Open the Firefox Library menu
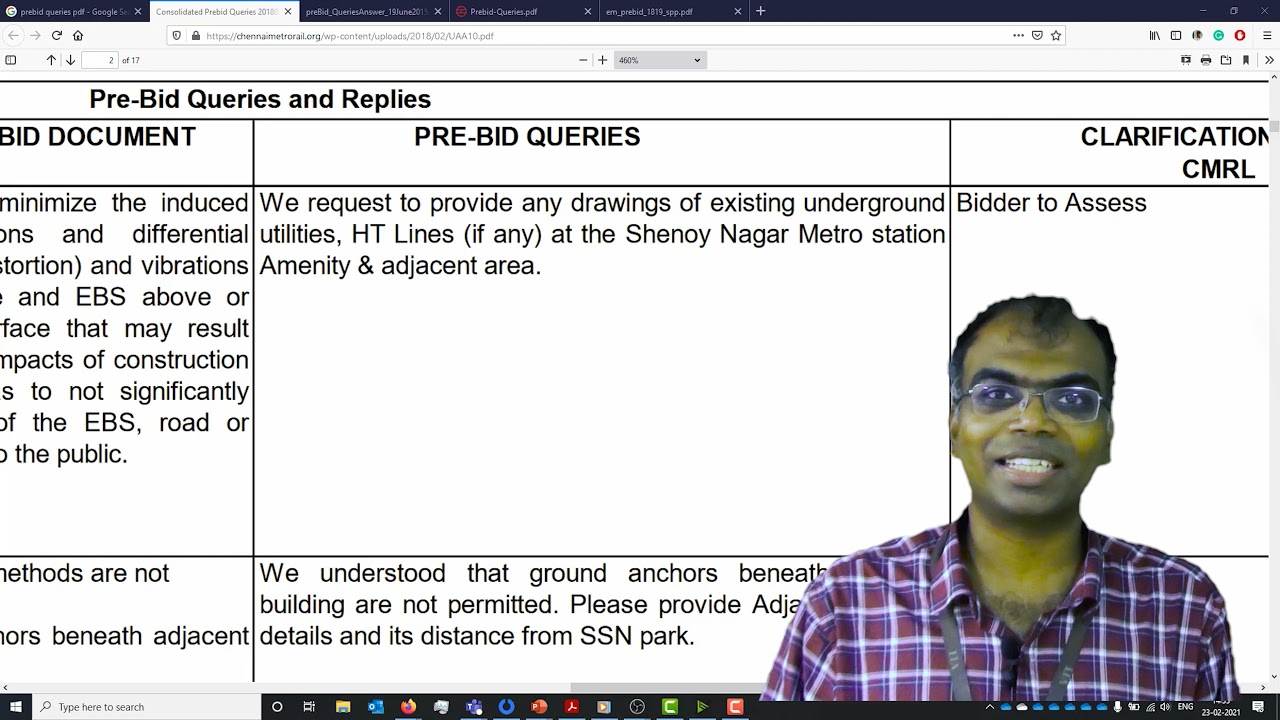 (x=1155, y=35)
